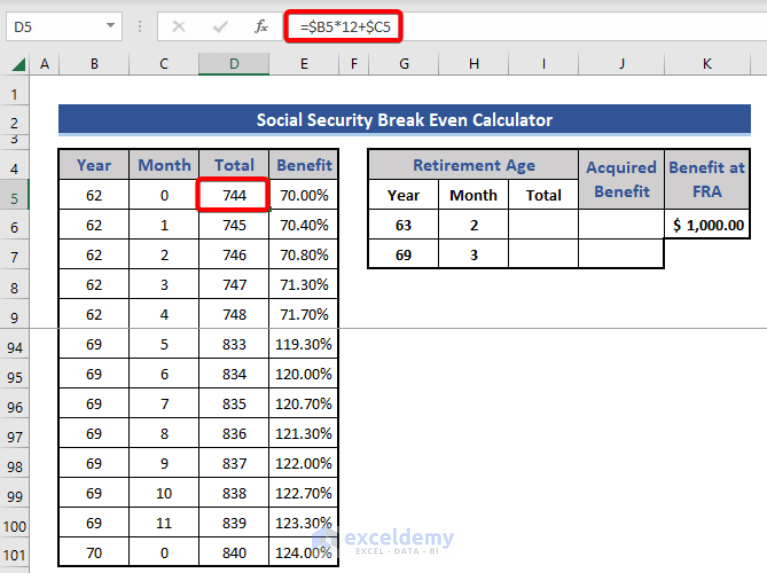Select column A header
767x573 pixels.
(45, 64)
